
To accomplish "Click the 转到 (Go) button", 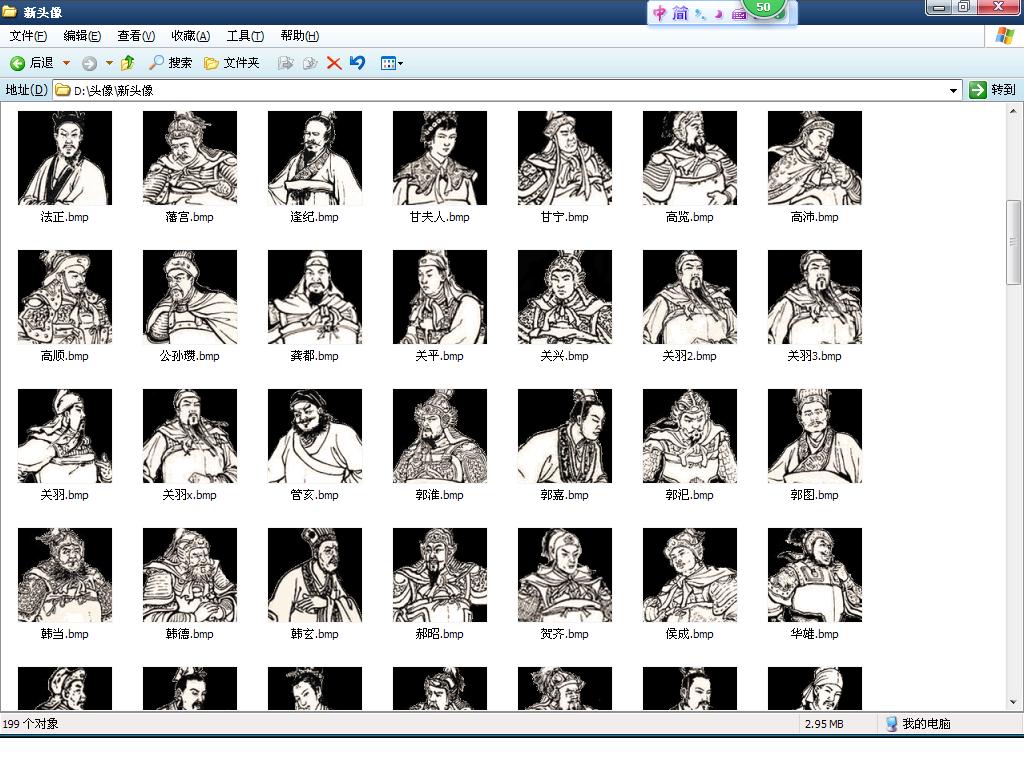I will pos(992,90).
